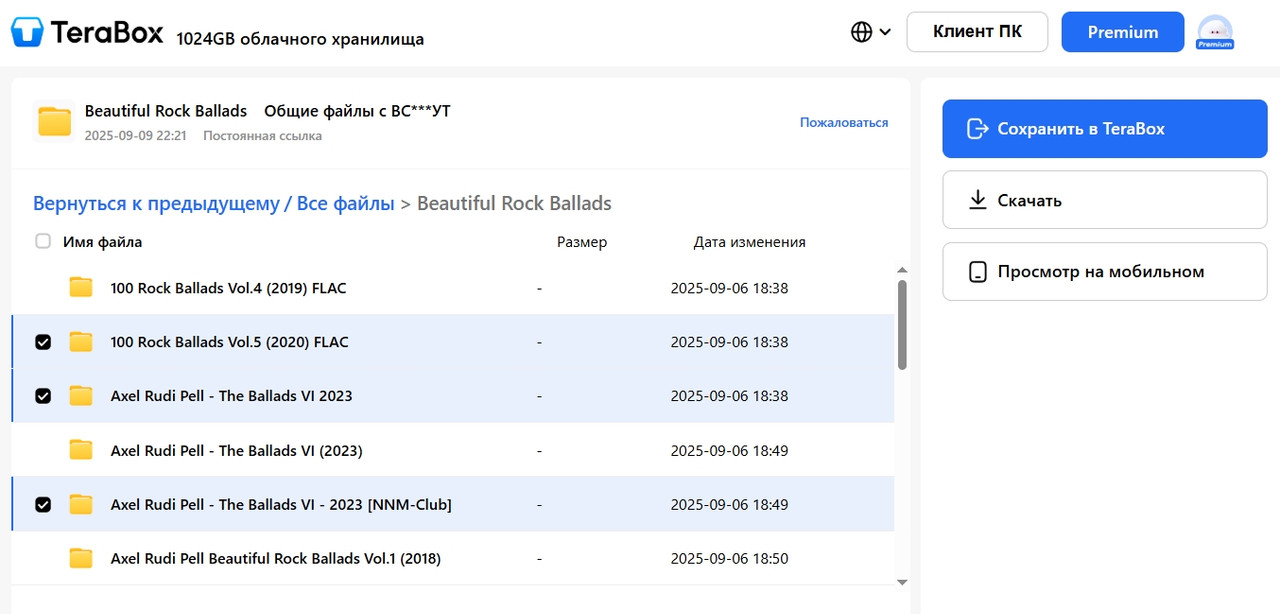1280x614 pixels.
Task: Open folder Axel Rudi Pell - The Ballads VI (2023)
Action: tap(236, 450)
